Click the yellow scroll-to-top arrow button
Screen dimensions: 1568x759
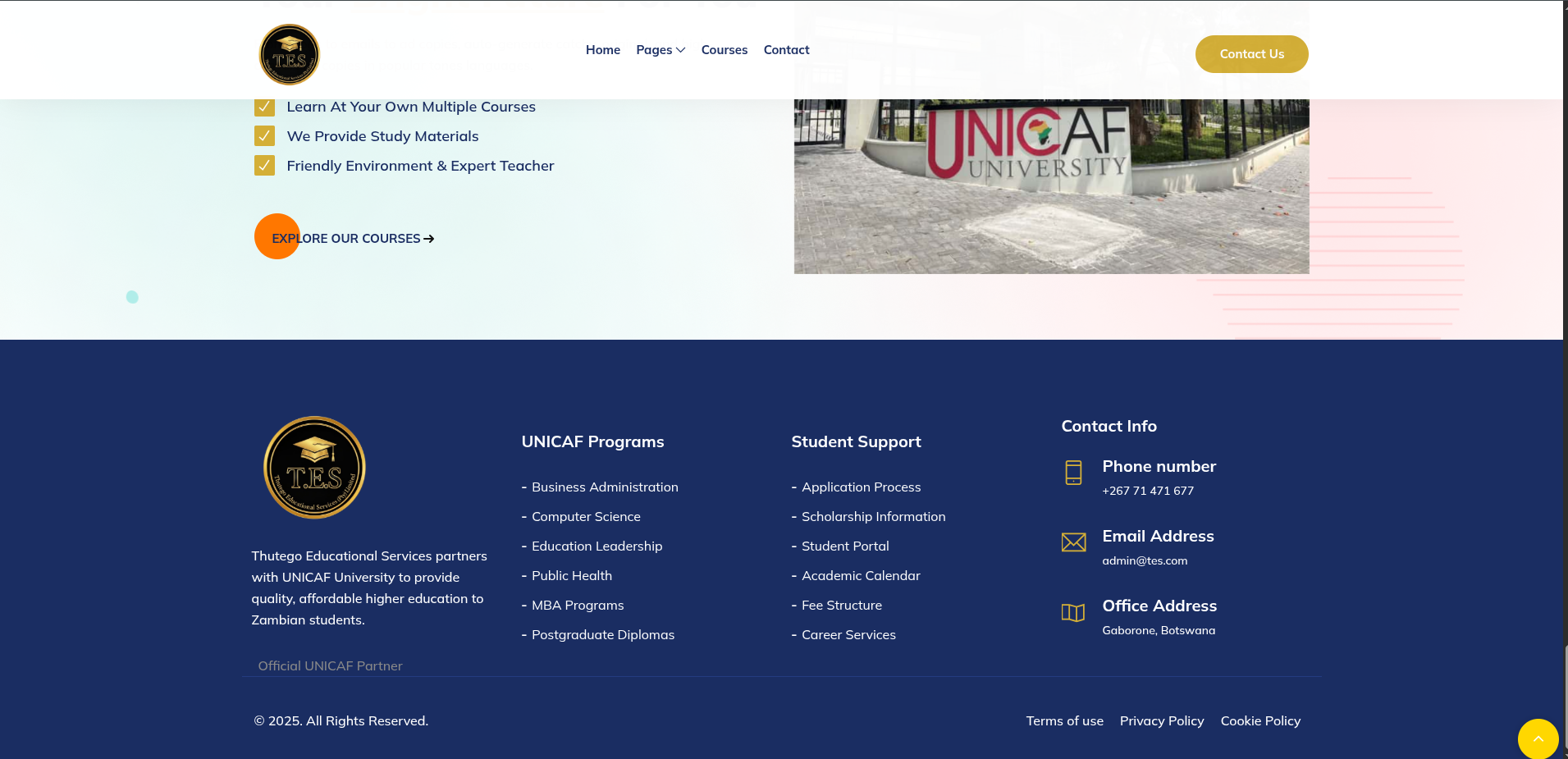click(1538, 738)
